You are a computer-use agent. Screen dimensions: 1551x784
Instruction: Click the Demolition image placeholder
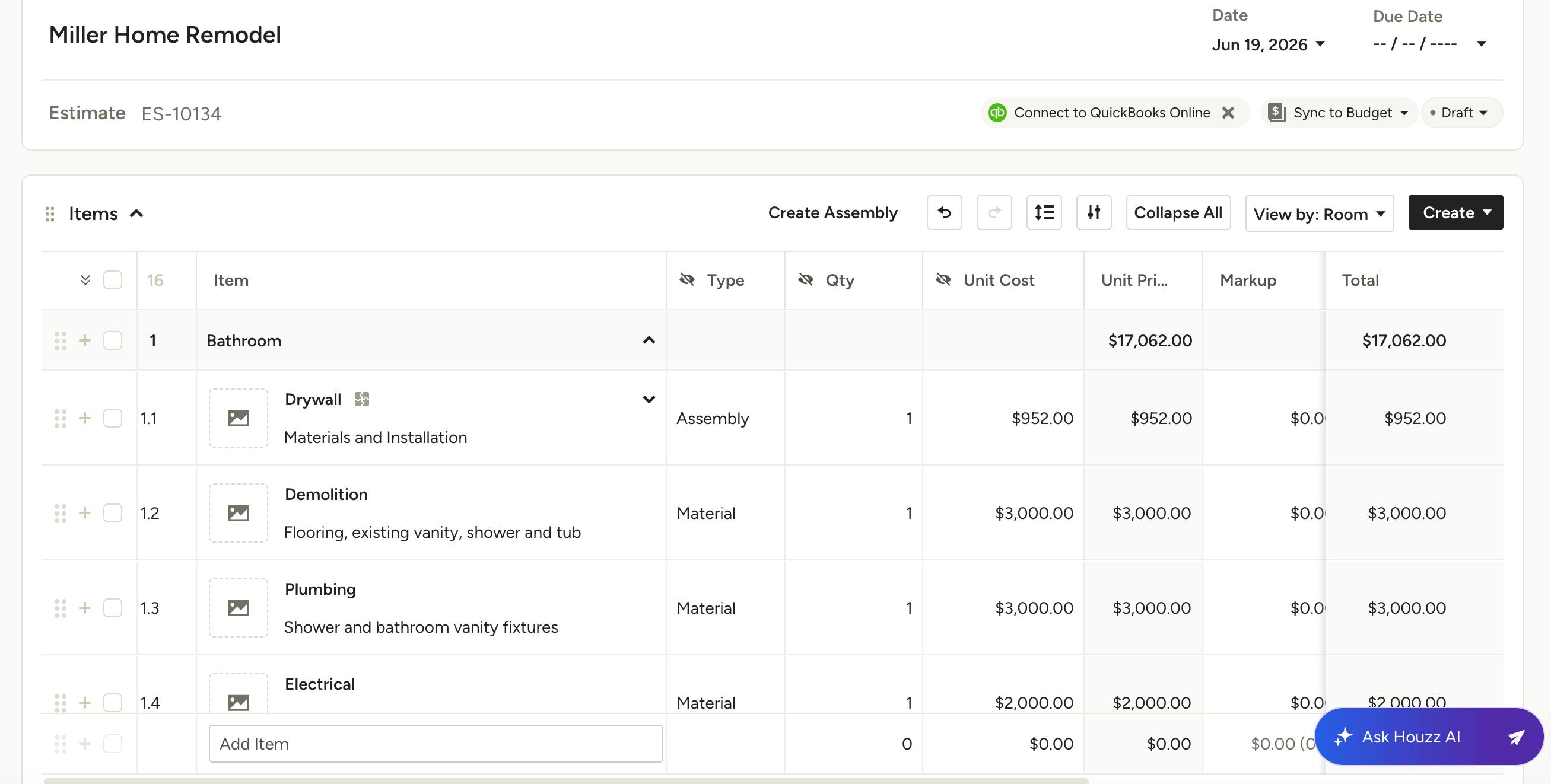tap(239, 513)
